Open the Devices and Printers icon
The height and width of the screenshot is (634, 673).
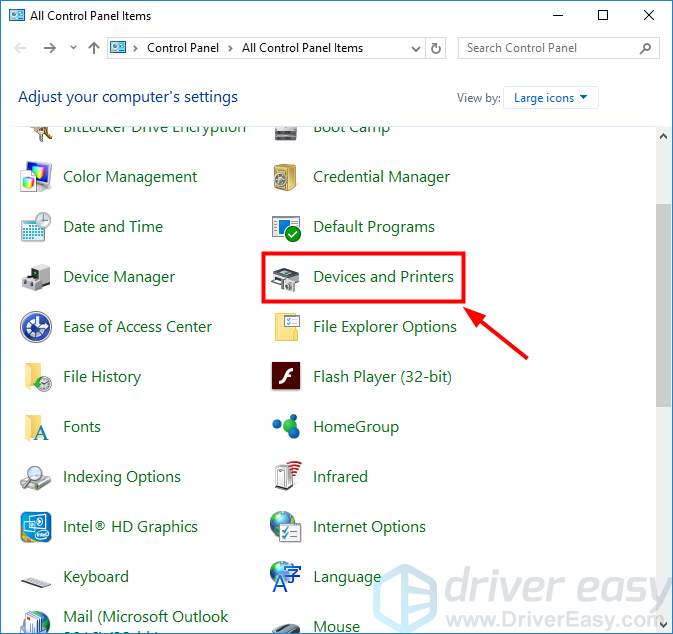click(286, 277)
